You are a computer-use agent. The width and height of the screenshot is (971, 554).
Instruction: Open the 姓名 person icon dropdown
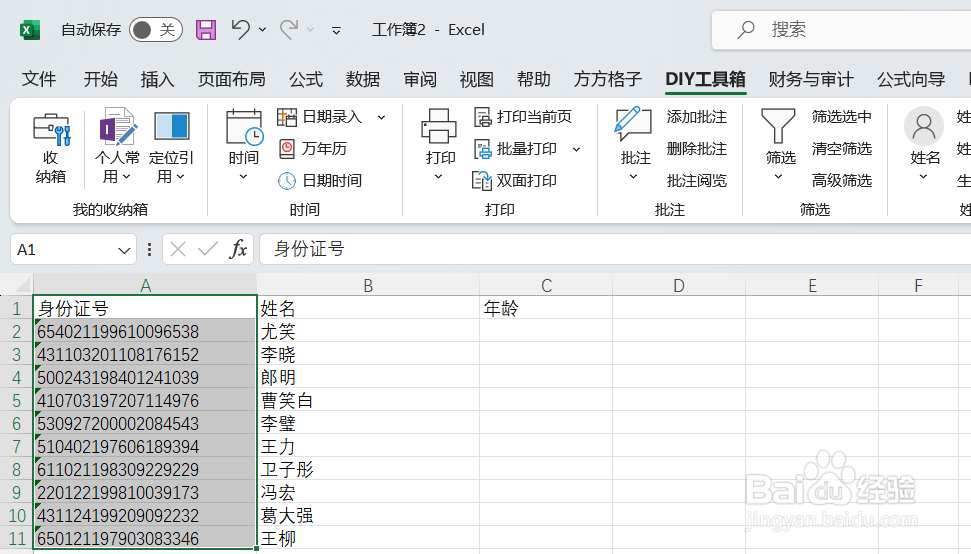click(x=925, y=146)
